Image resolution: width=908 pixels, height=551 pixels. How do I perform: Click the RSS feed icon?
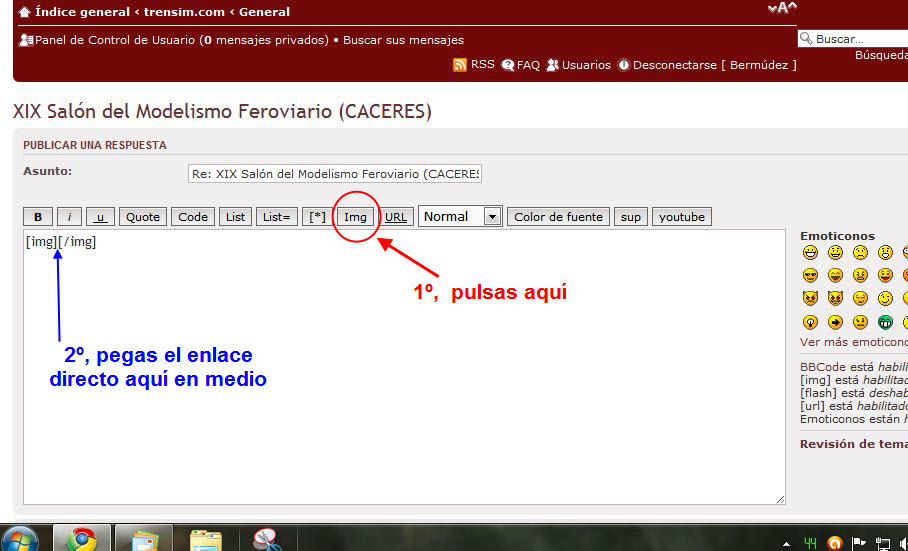click(x=460, y=65)
